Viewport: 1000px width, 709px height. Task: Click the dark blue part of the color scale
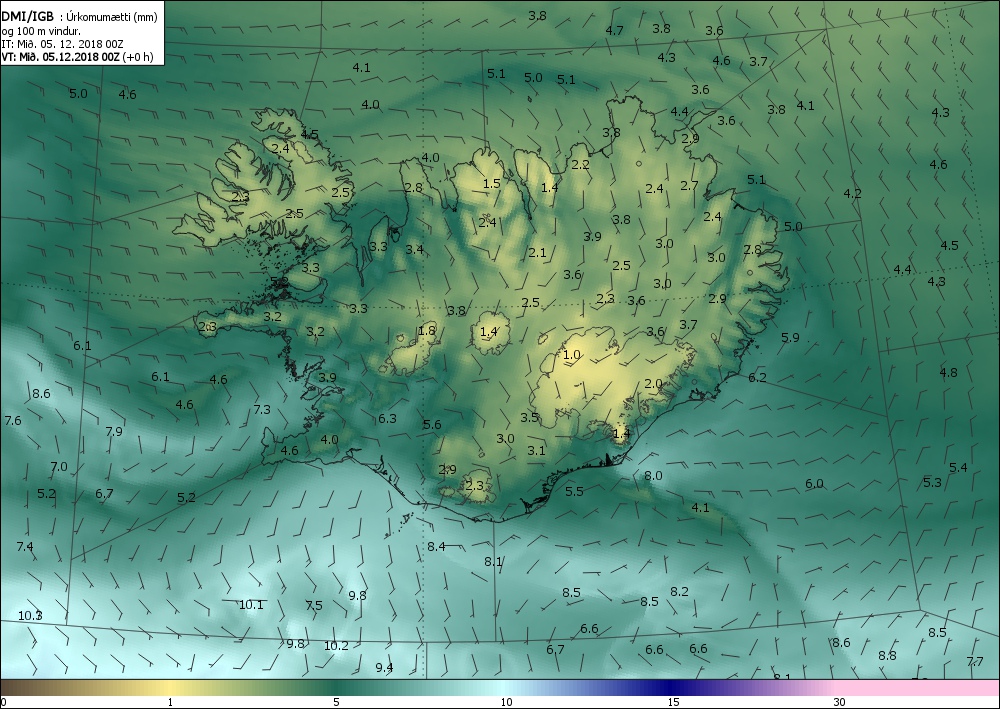pos(670,688)
